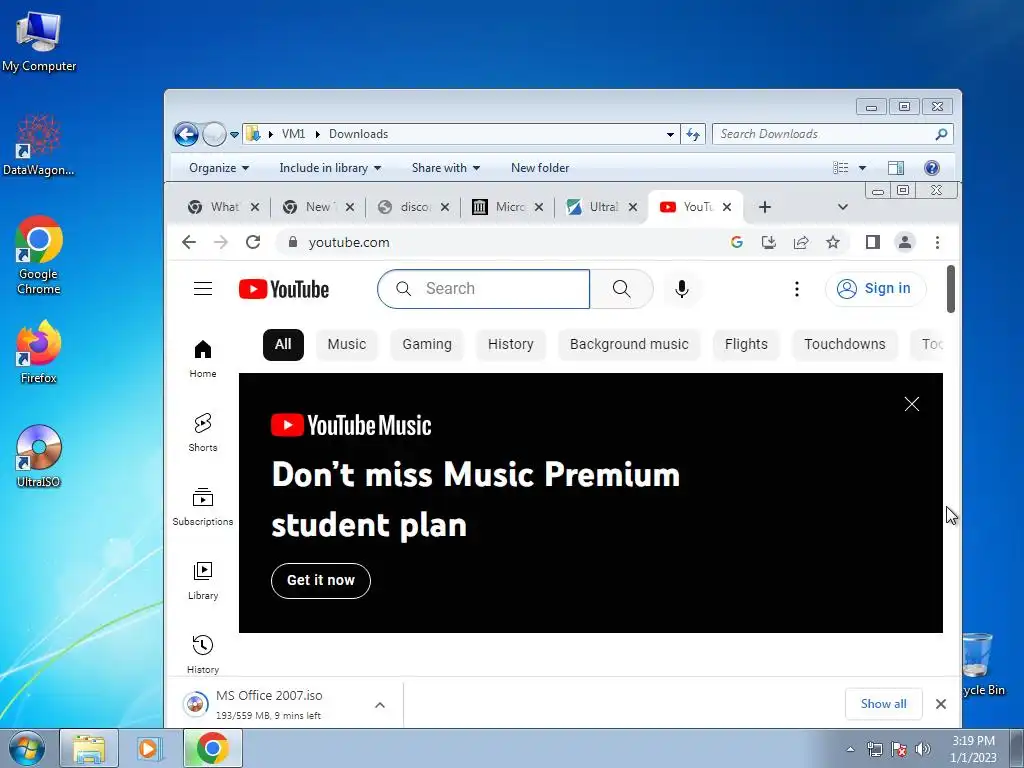The width and height of the screenshot is (1024, 768).
Task: Expand MS Office 2007.iso download options
Action: [379, 705]
